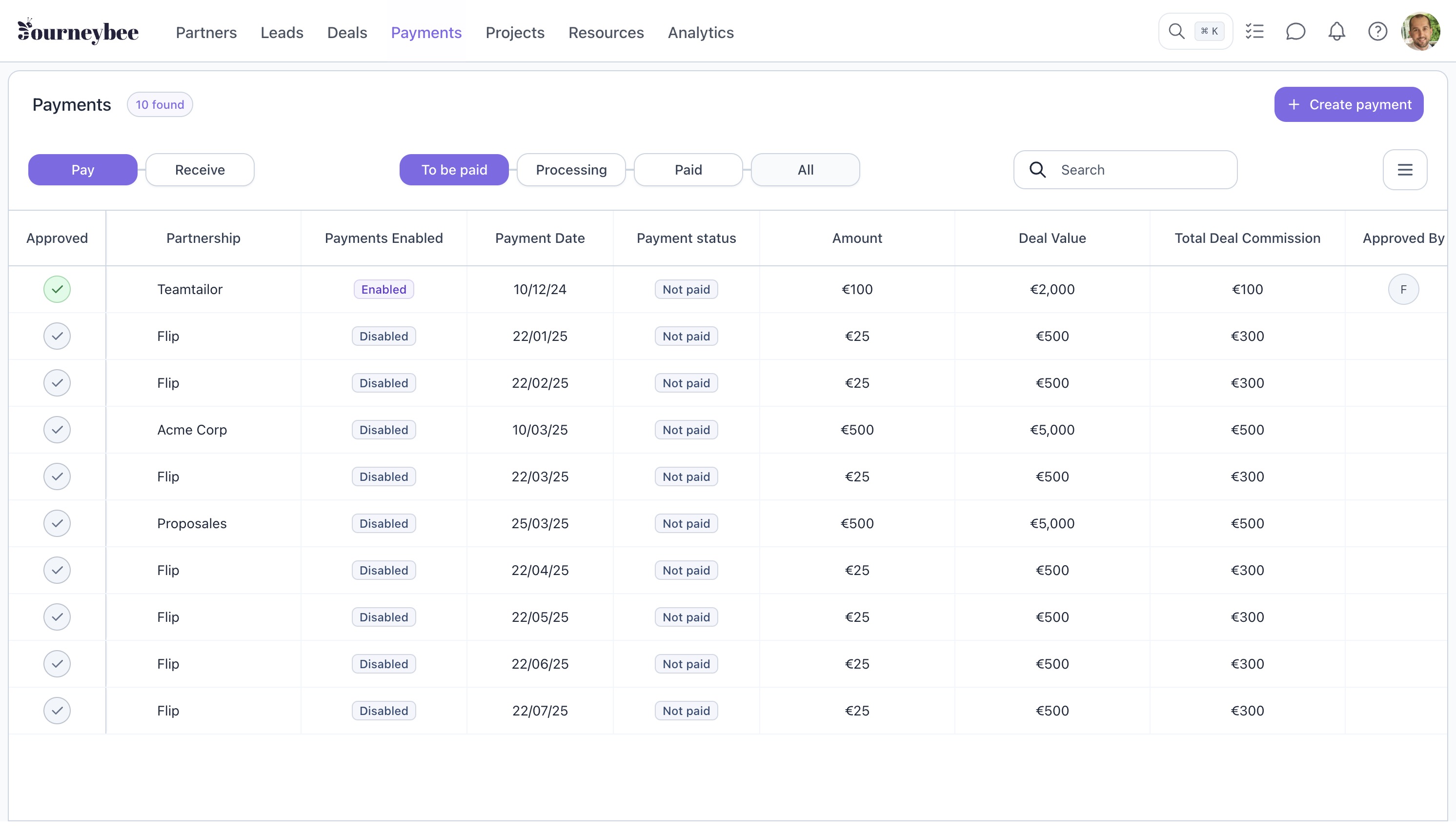Click the ⌘K shortcut badge
Image resolution: width=1456 pixels, height=834 pixels.
pyautogui.click(x=1209, y=32)
